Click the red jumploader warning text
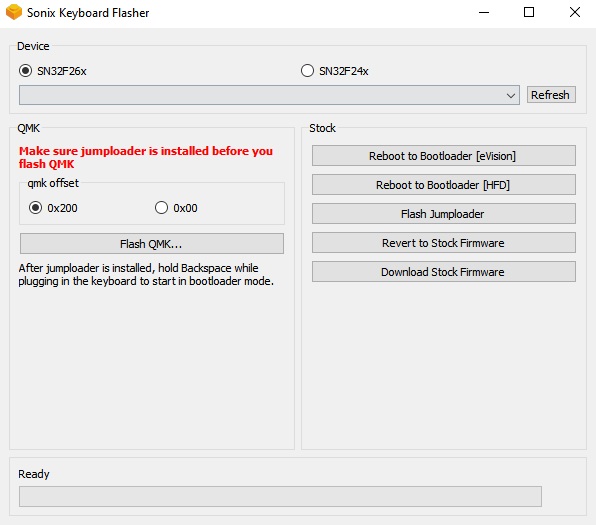Viewport: 596px width, 525px height. pos(146,157)
